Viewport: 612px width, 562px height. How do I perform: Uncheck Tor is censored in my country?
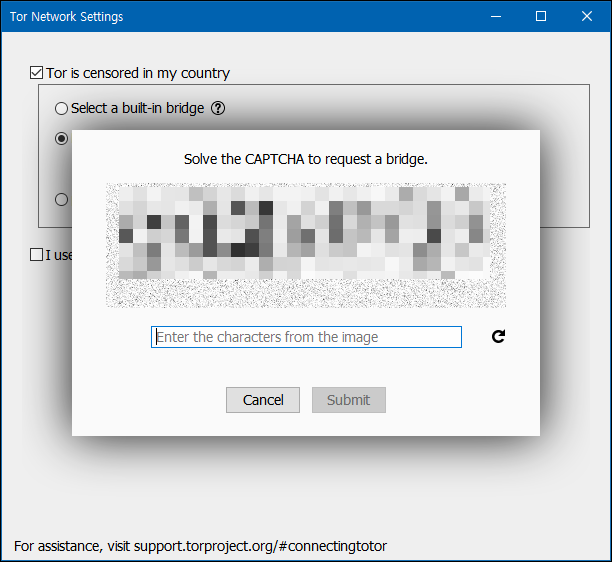click(x=36, y=73)
